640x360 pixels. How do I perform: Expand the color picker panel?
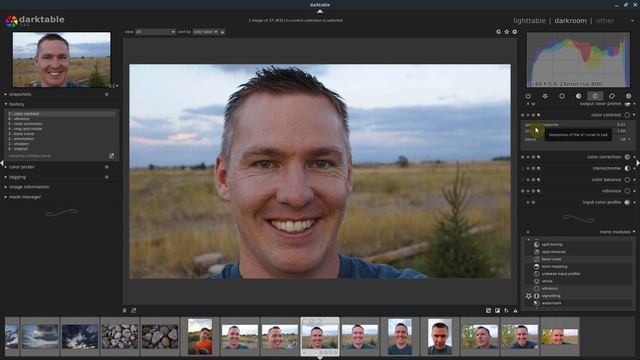pyautogui.click(x=21, y=167)
